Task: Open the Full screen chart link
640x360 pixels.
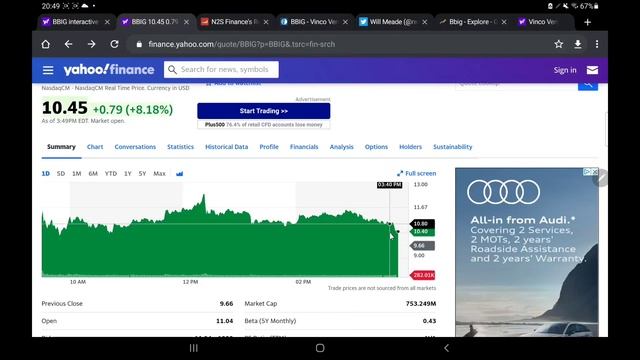Action: point(420,173)
